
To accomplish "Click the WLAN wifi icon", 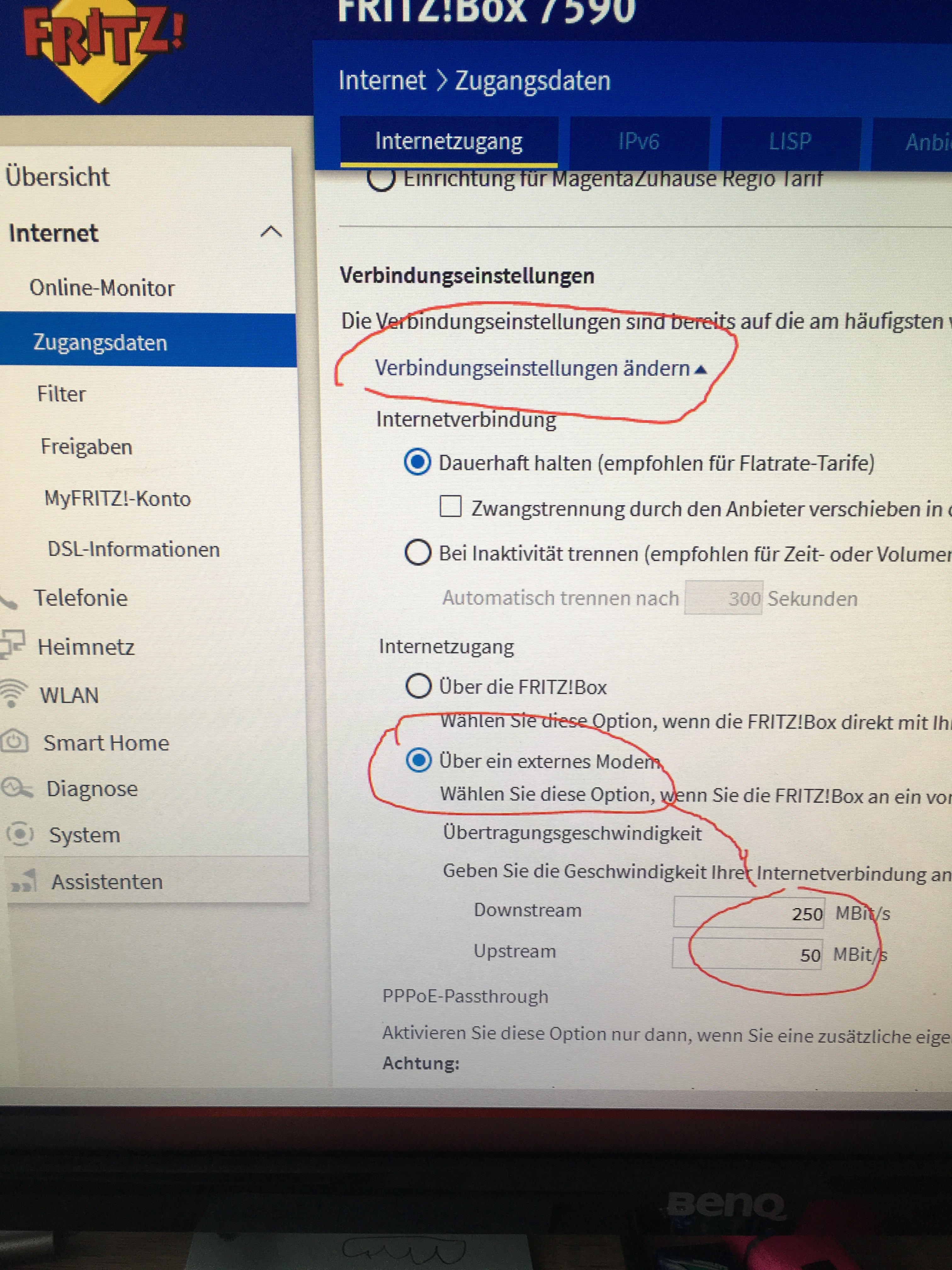I will pos(13,694).
